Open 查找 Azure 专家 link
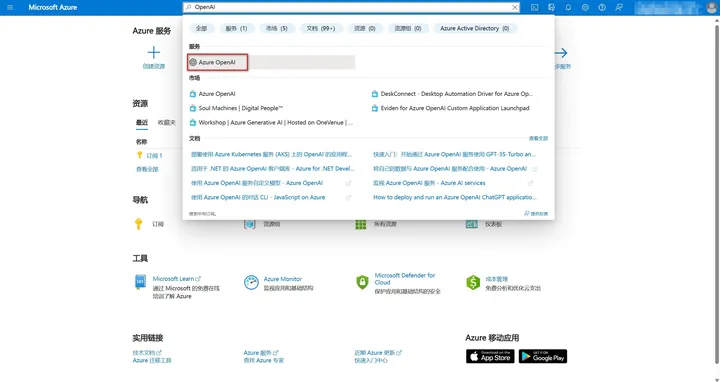 pos(264,360)
